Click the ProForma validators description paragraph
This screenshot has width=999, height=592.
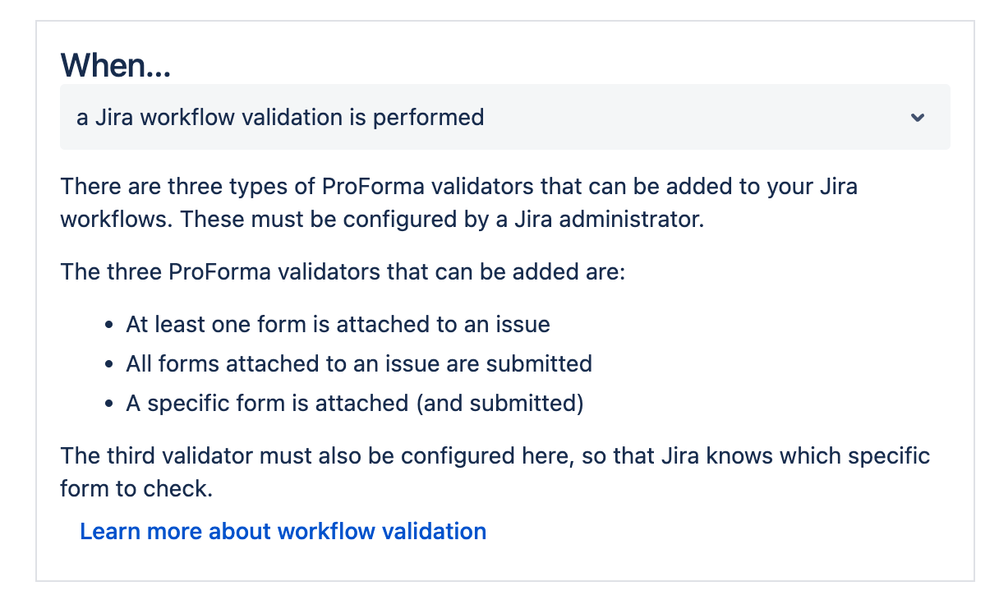coord(458,201)
